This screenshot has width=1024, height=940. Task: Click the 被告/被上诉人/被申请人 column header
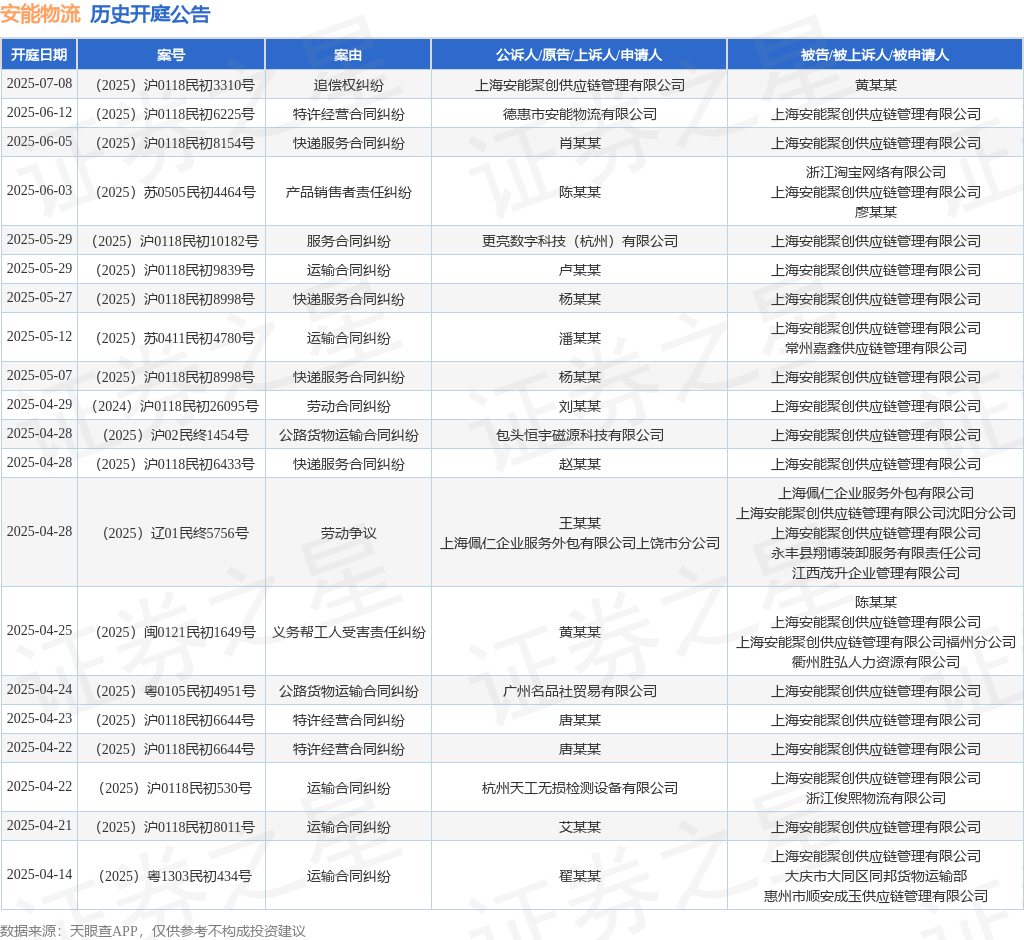(x=875, y=55)
